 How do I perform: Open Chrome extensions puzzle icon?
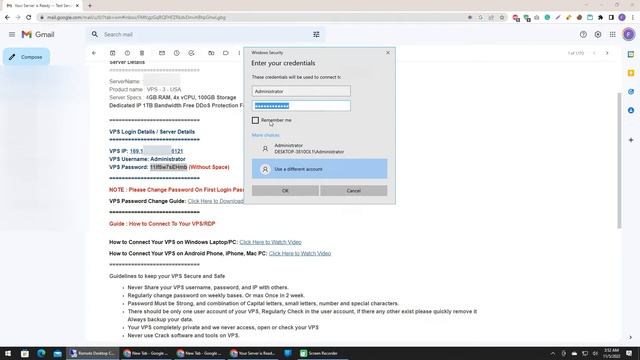click(600, 18)
